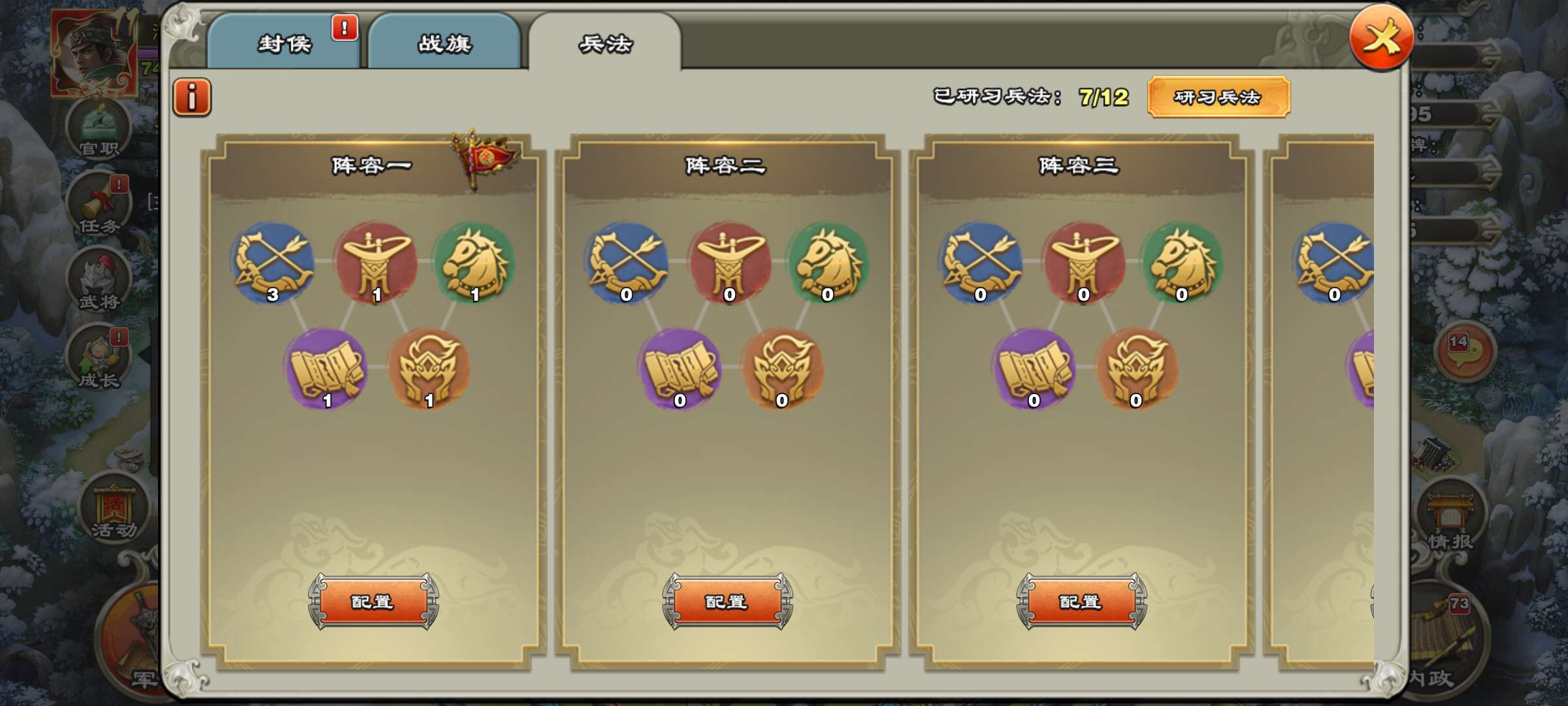Viewport: 1568px width, 706px height.
Task: Select the purple scroll icon in 阵容二
Action: click(679, 369)
